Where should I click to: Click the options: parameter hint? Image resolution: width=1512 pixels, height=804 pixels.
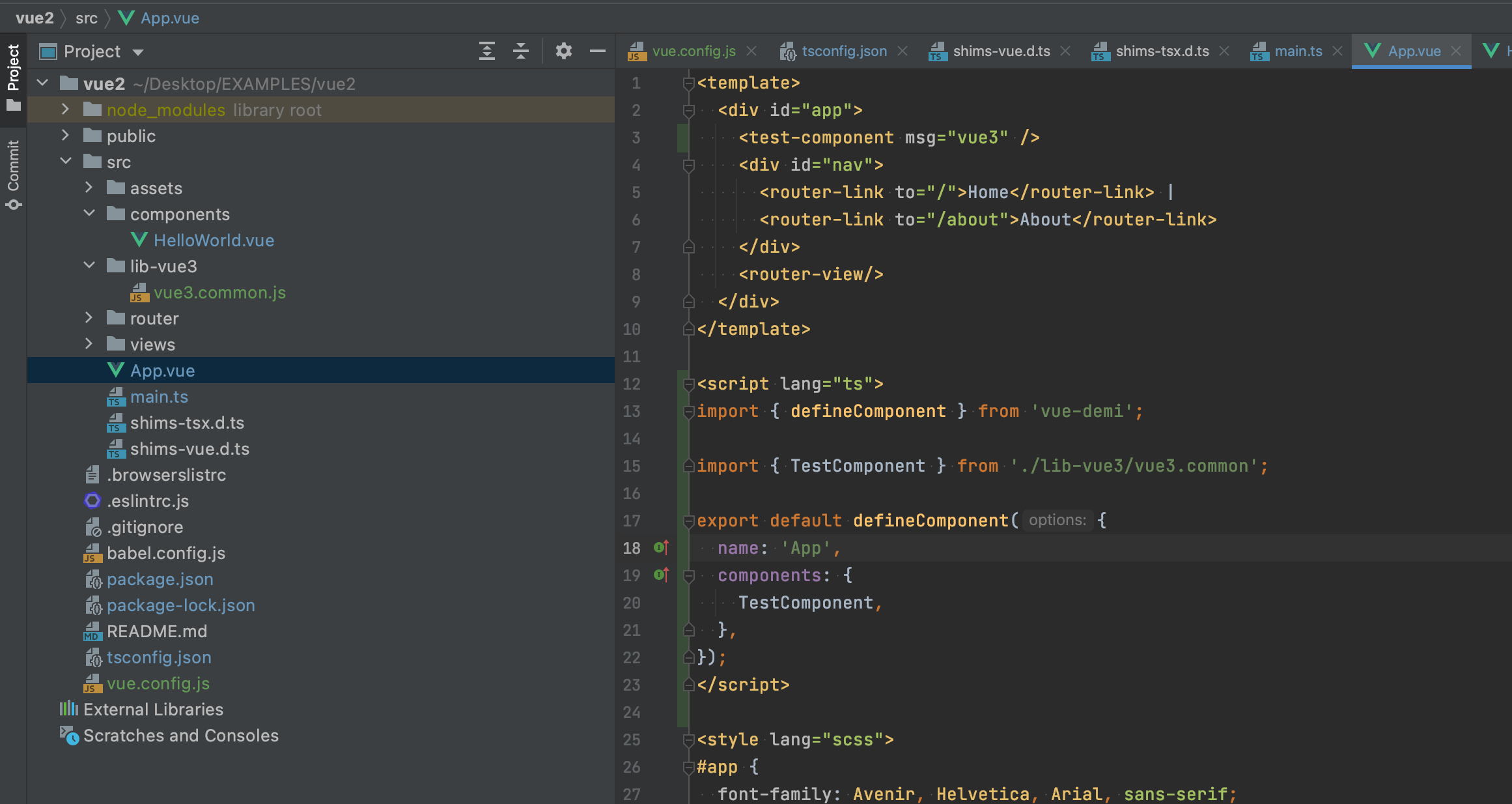(1057, 520)
